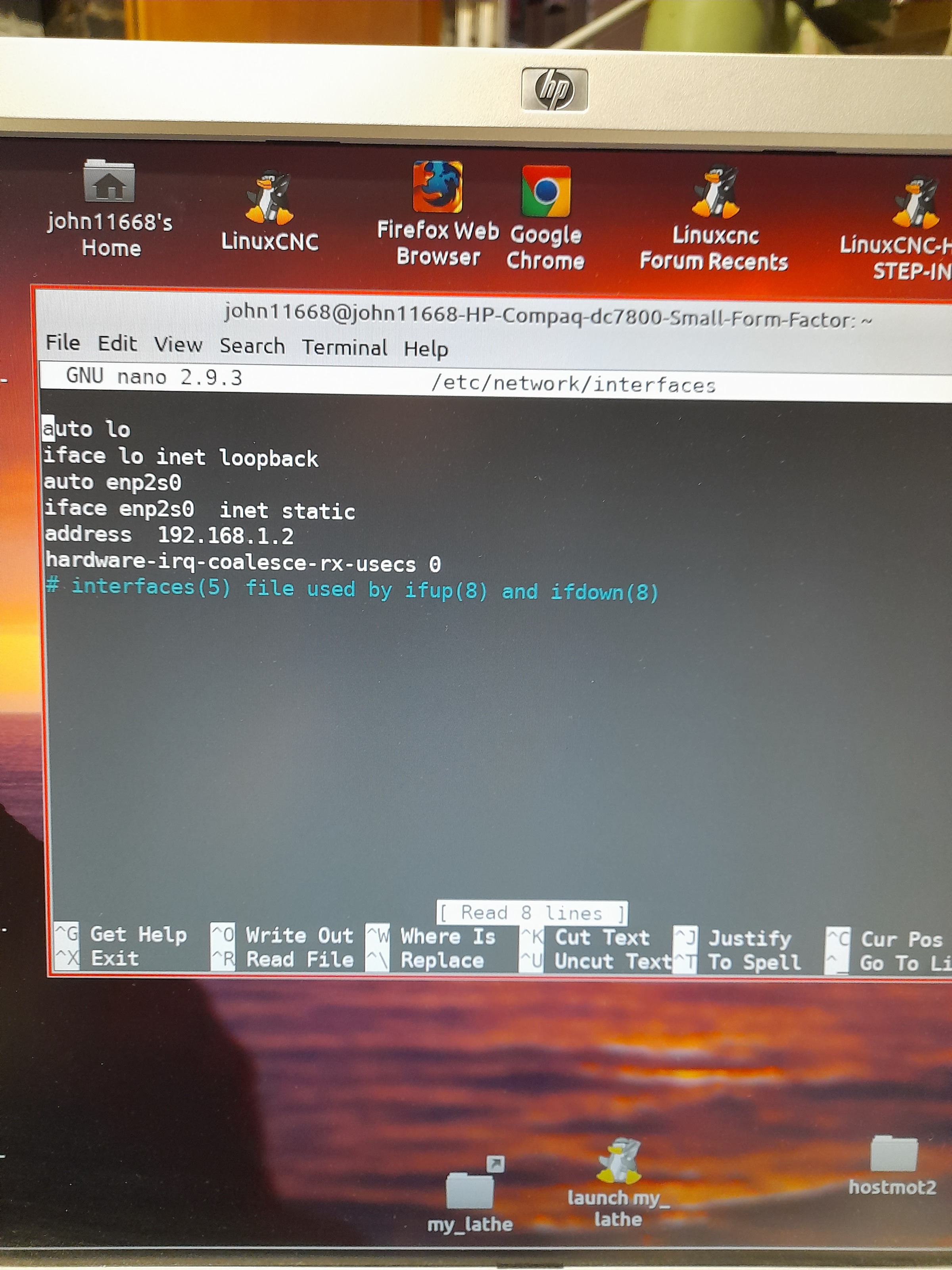The width and height of the screenshot is (952, 1270).
Task: Click the ^G Get Help shortcut label
Action: pos(121,934)
